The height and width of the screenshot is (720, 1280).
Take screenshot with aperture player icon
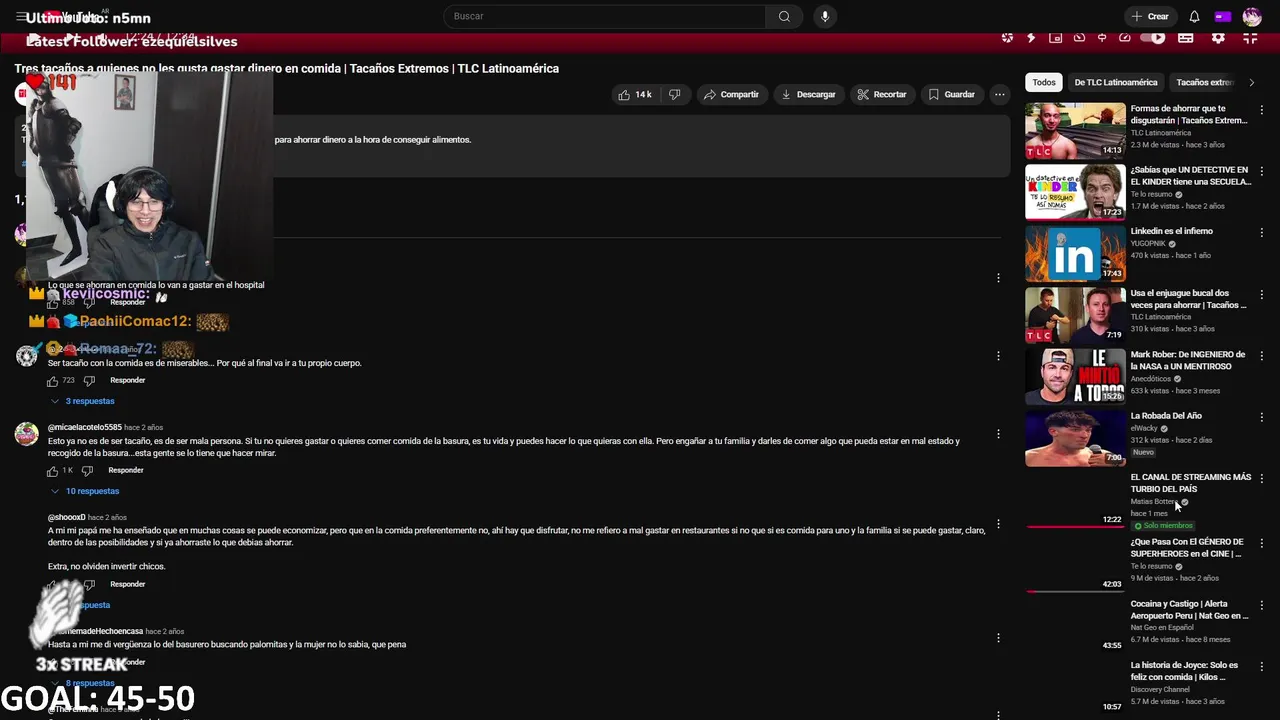(1007, 38)
